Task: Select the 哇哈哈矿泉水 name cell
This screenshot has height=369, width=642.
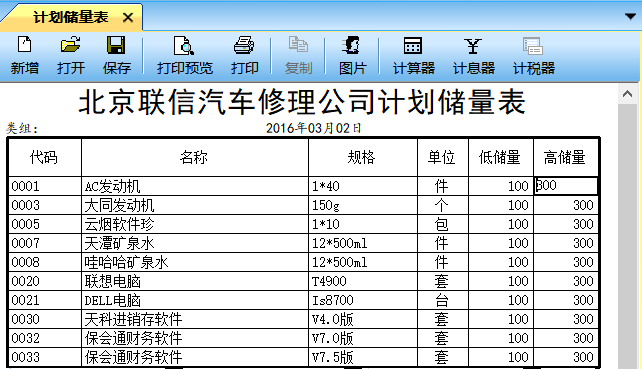Action: pos(194,262)
